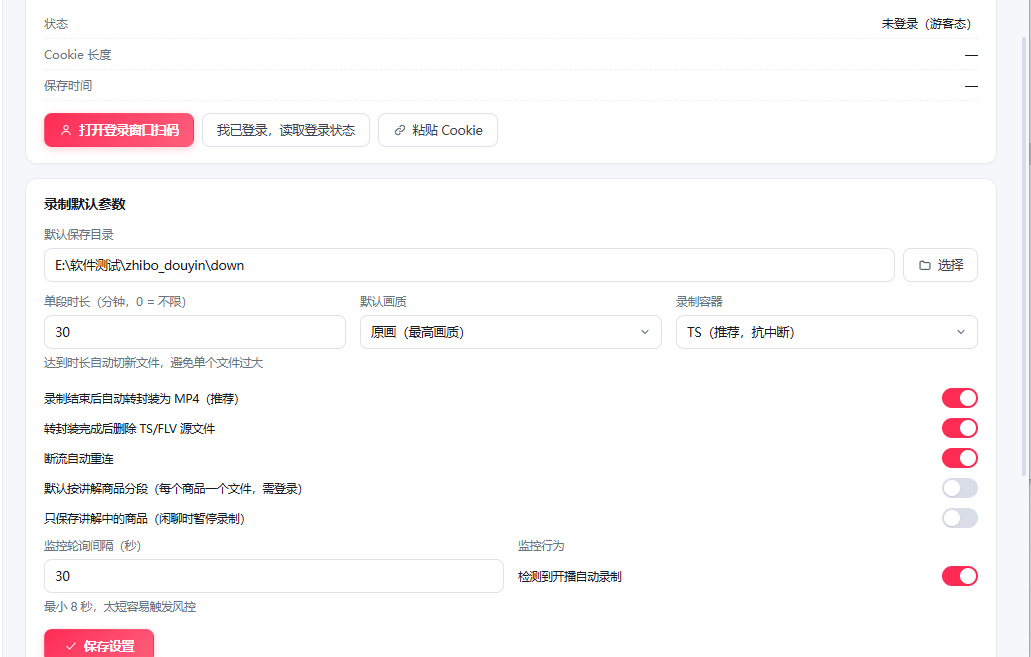Enable 默认按讲解商品分段 switch

click(959, 488)
